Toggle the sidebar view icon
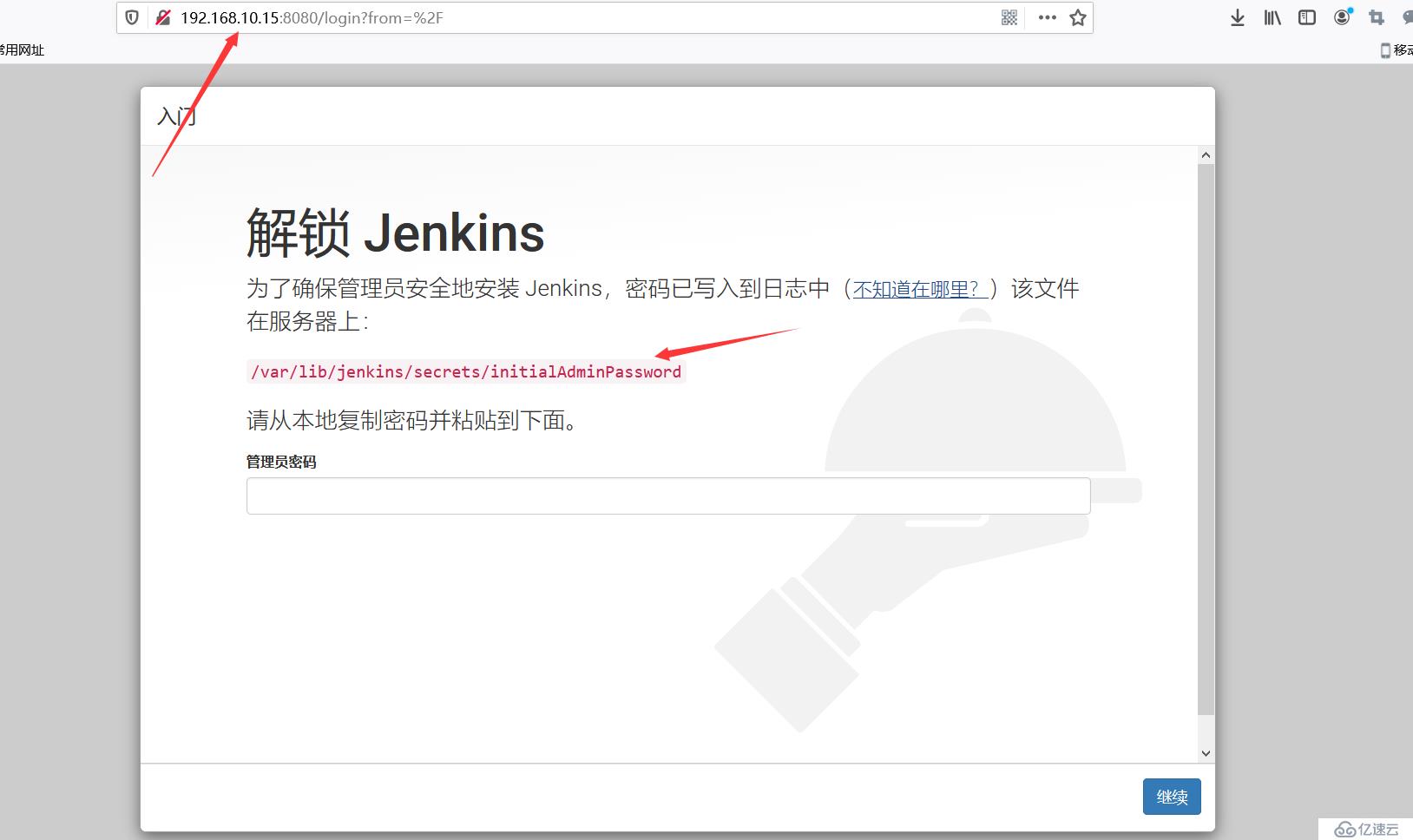 [1307, 17]
